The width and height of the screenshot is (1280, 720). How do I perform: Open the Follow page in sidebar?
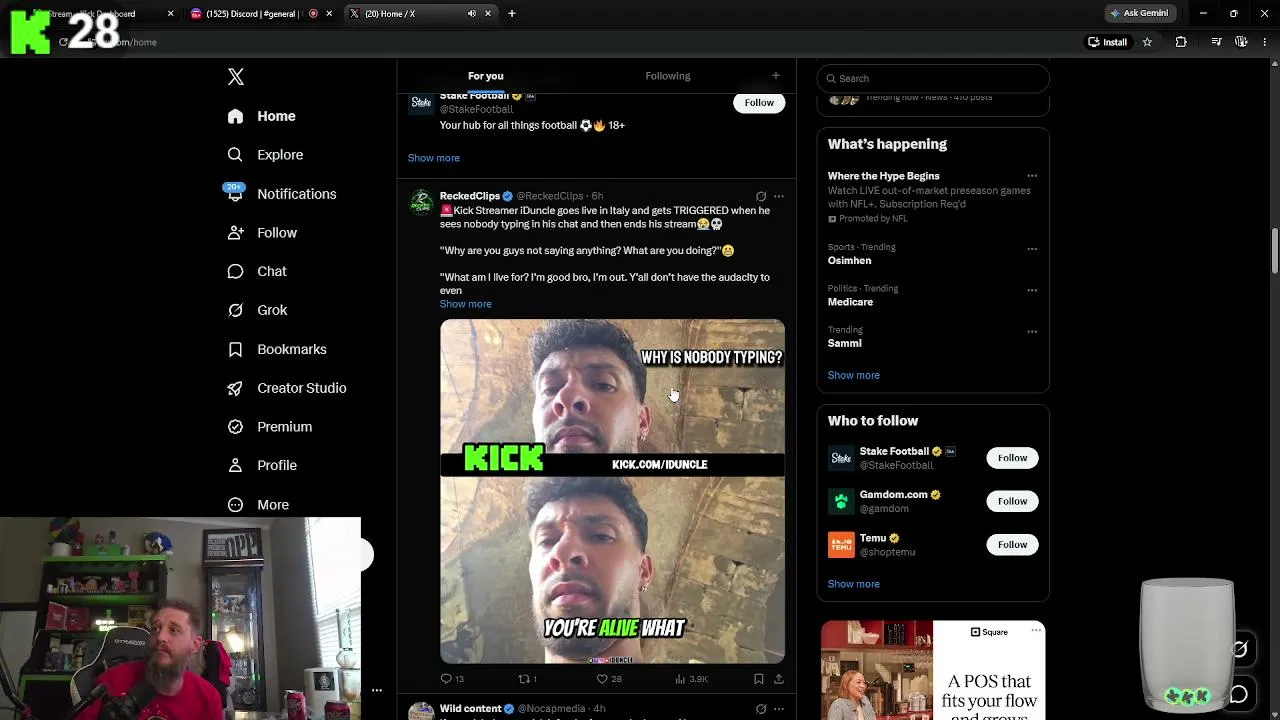tap(262, 233)
